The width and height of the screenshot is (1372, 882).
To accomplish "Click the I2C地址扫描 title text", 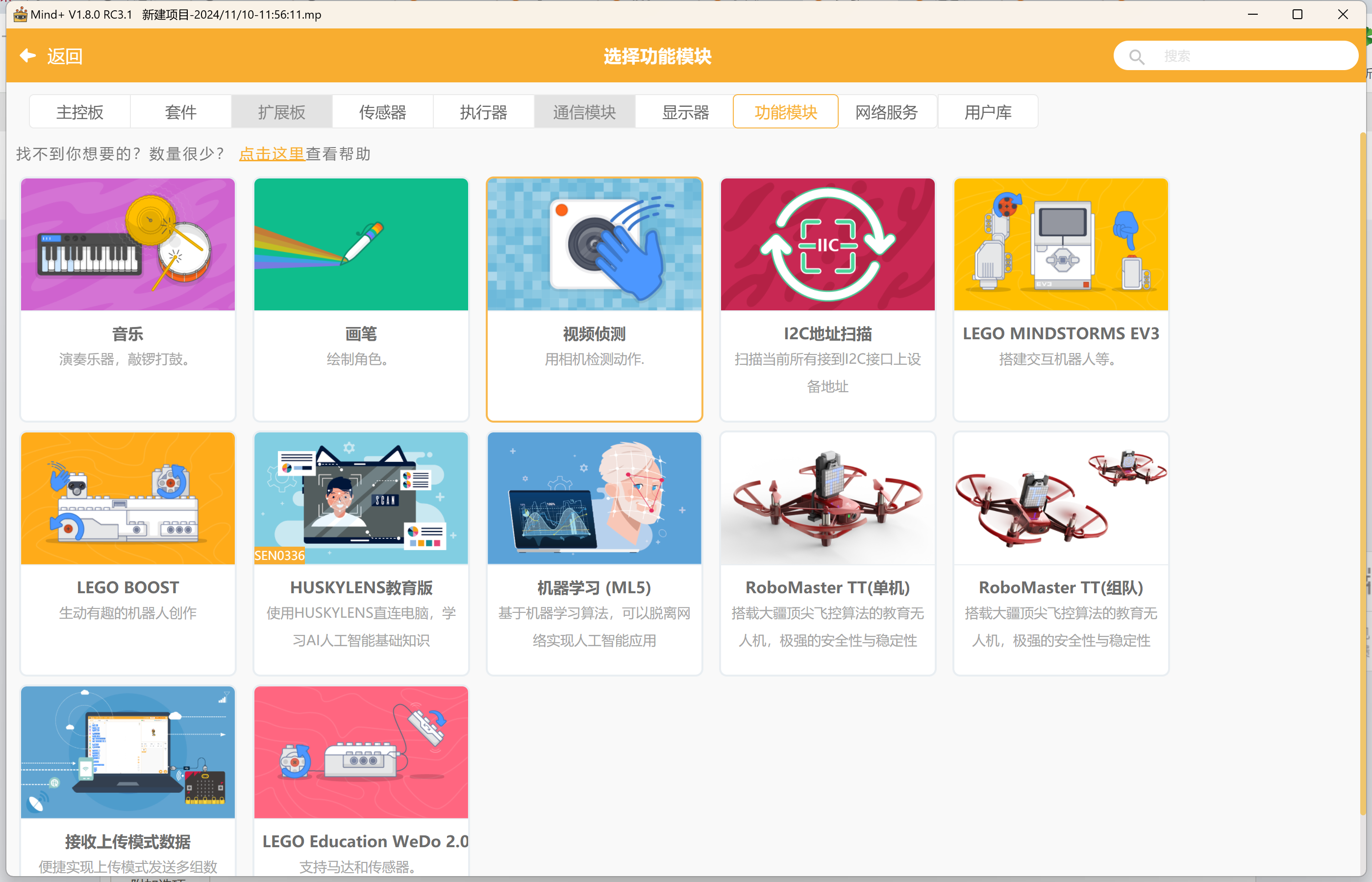I will (828, 333).
